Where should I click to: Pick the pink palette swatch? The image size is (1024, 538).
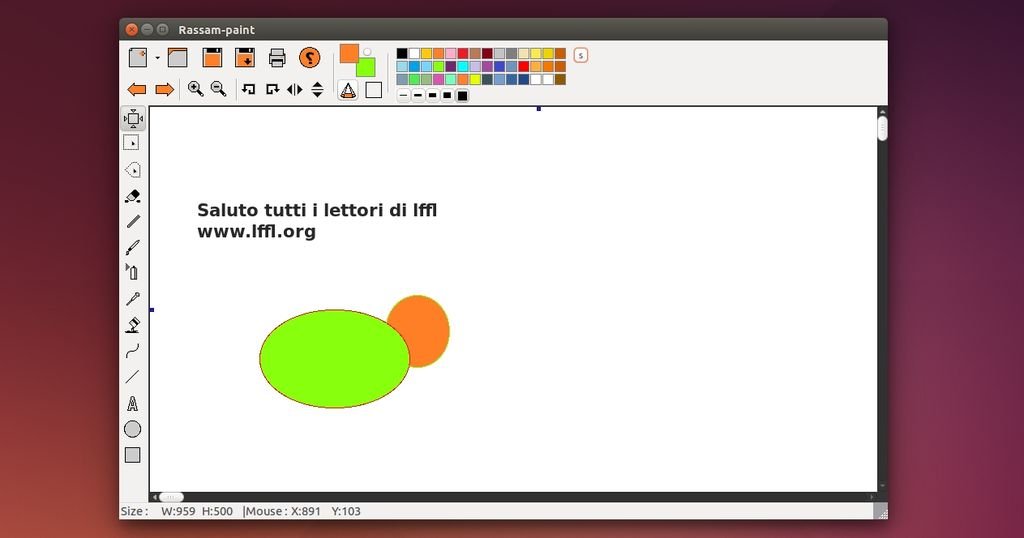(451, 54)
